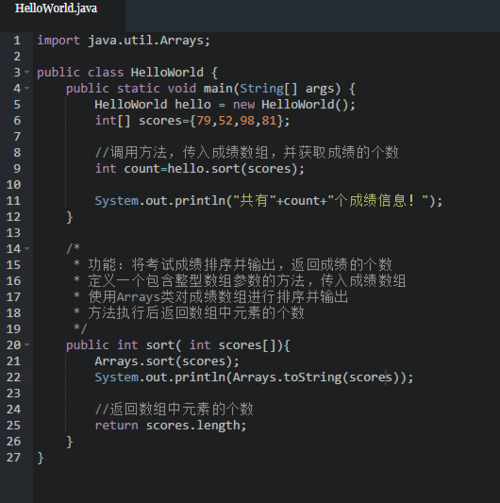Click the return scores.length statement
The height and width of the screenshot is (503, 500).
point(171,426)
